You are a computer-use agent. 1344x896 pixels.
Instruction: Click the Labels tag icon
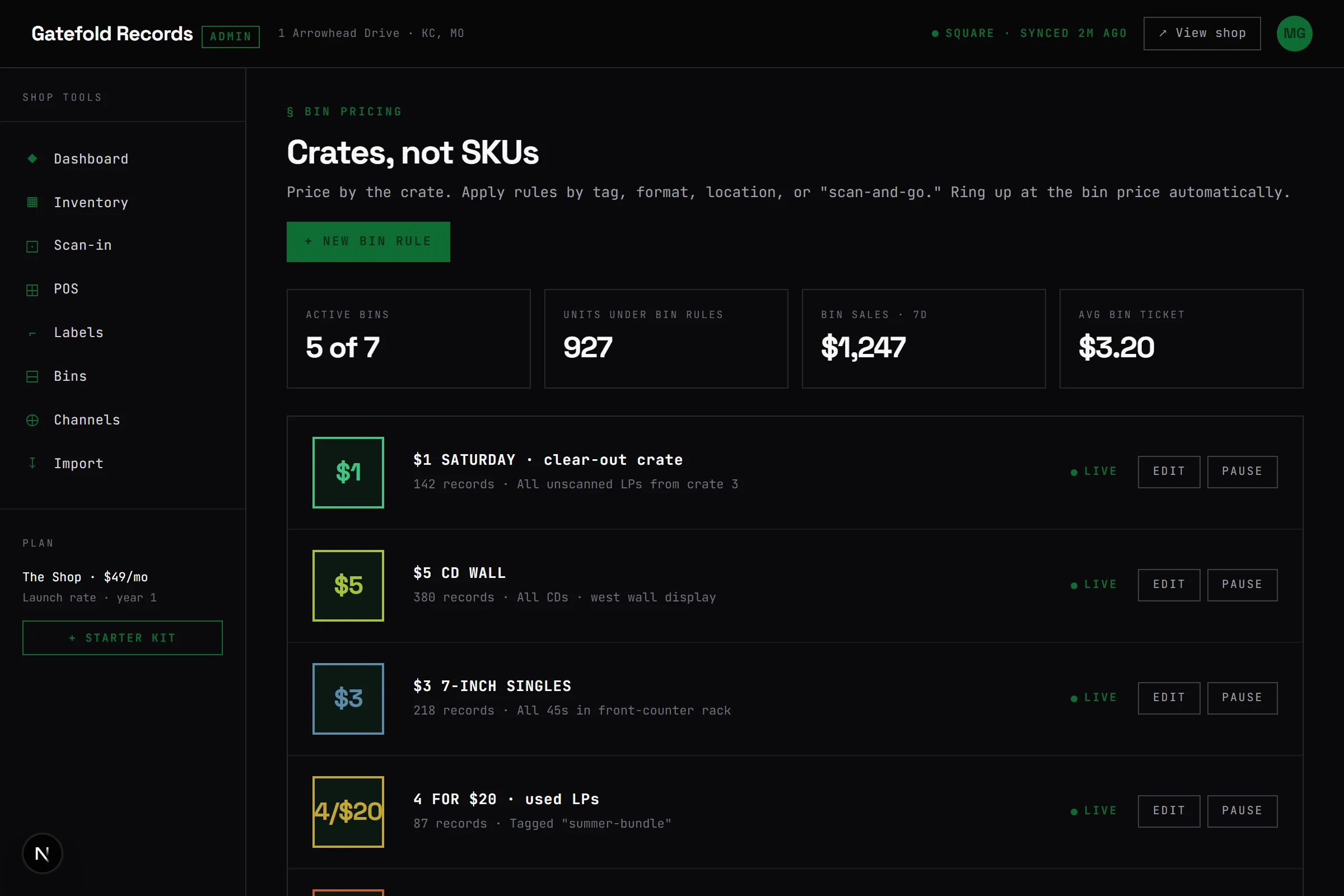[x=32, y=333]
